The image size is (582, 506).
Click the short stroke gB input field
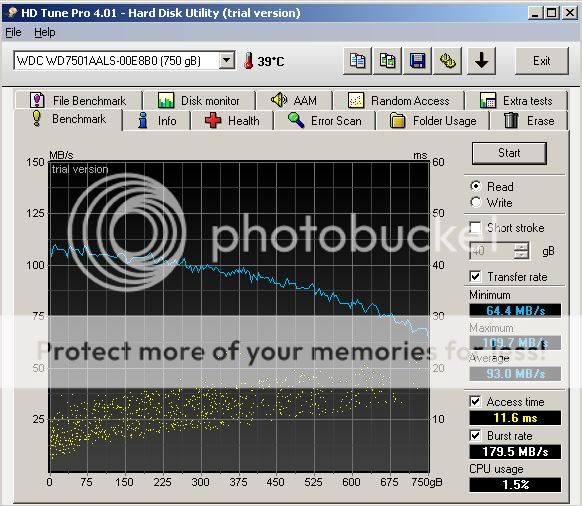click(492, 251)
